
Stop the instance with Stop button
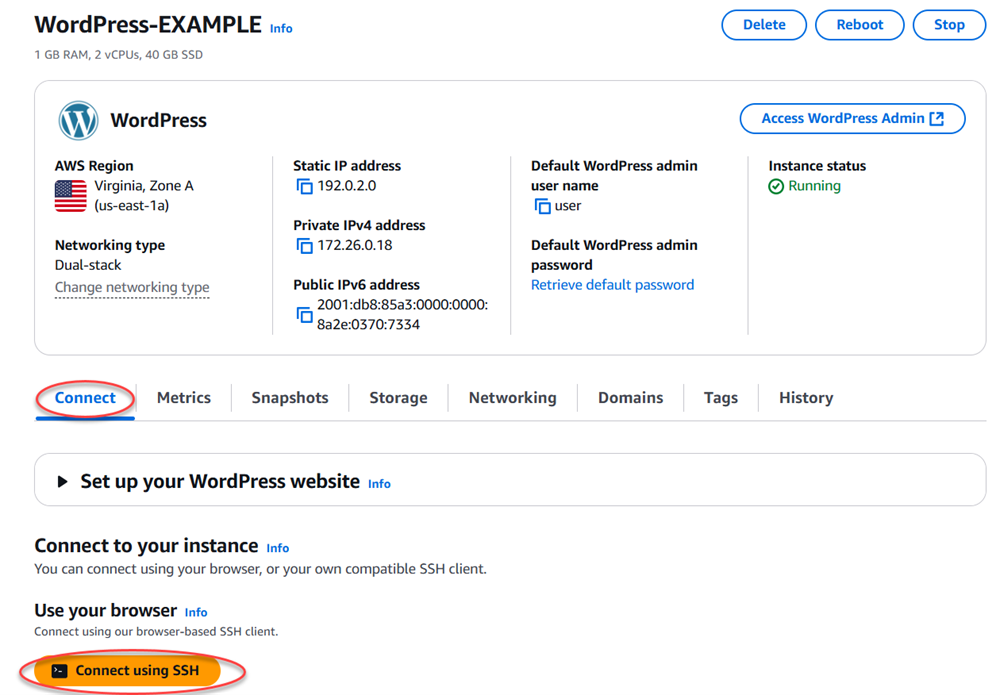tap(948, 25)
